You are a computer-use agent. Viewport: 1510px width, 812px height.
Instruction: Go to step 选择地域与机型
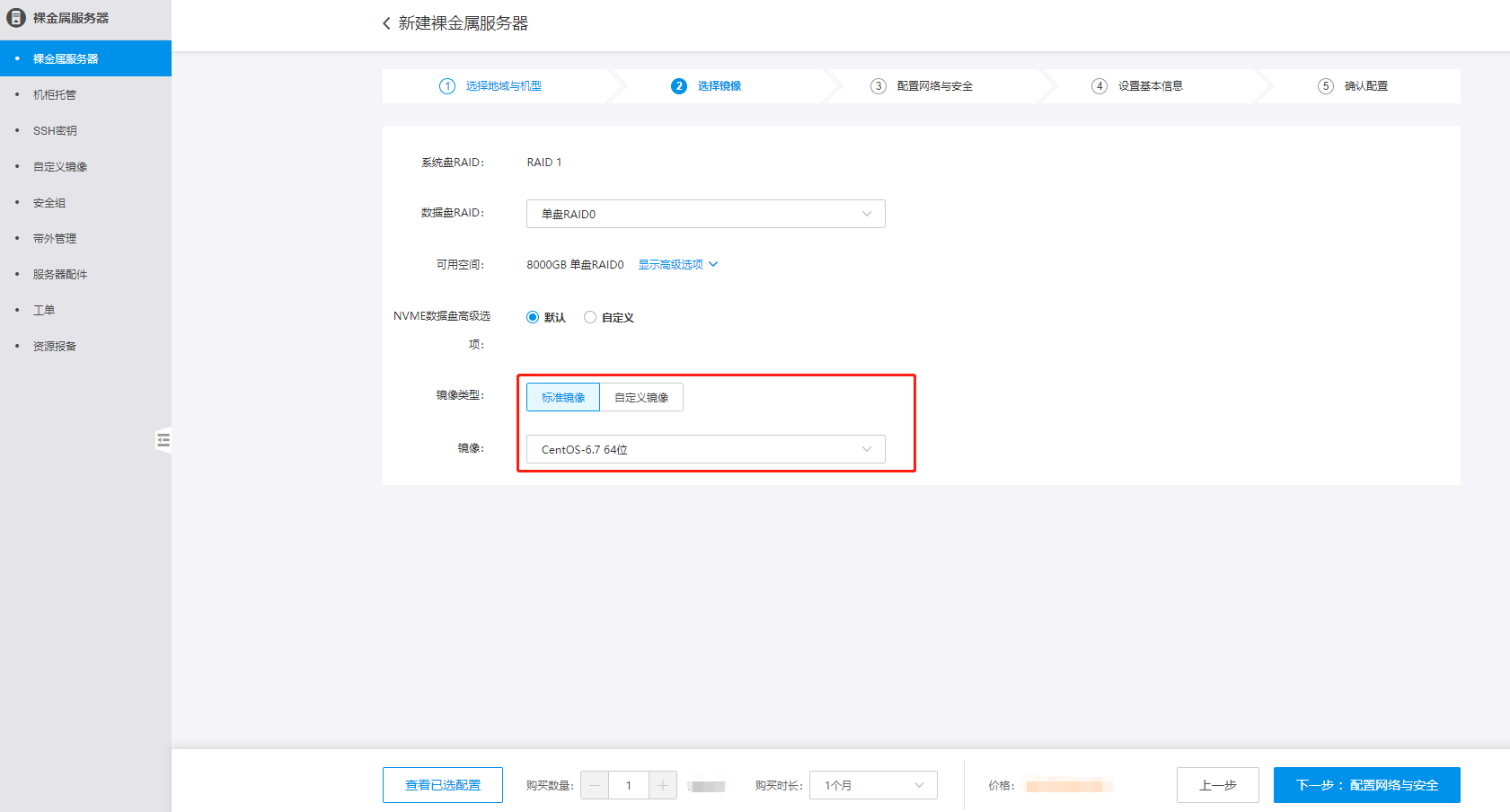(504, 86)
